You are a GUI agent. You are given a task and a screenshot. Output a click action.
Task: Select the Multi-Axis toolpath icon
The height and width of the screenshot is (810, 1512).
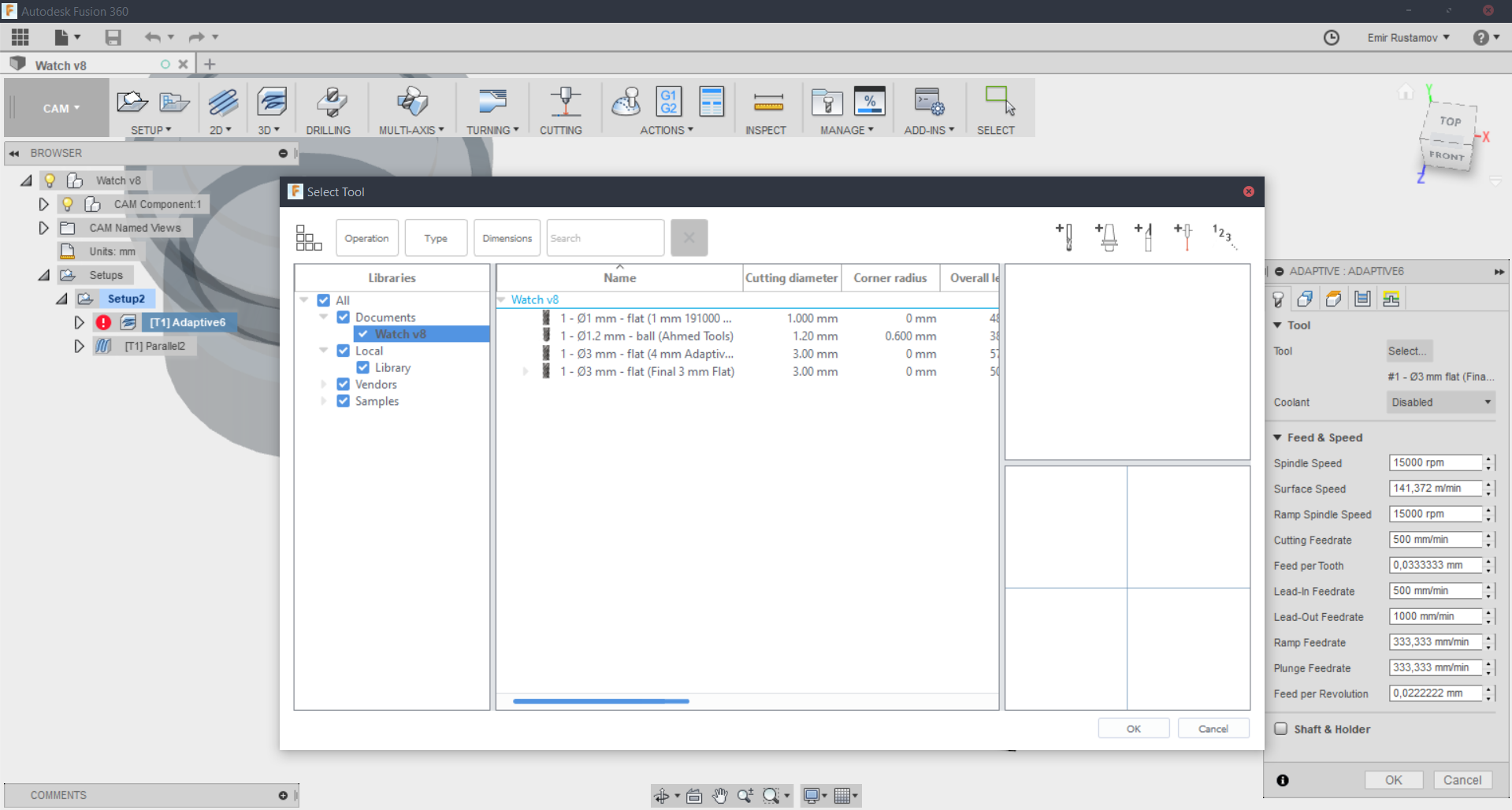tap(412, 102)
